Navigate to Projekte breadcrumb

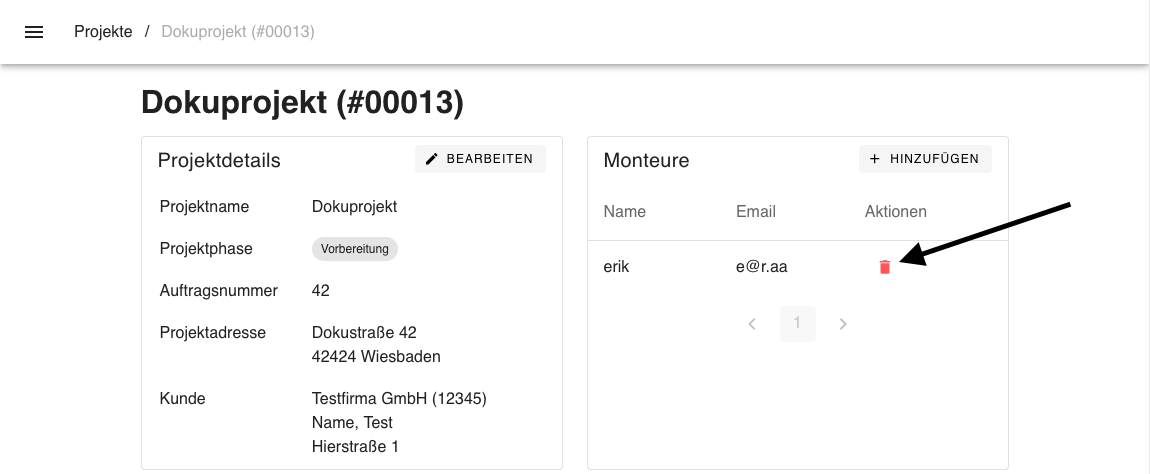103,32
